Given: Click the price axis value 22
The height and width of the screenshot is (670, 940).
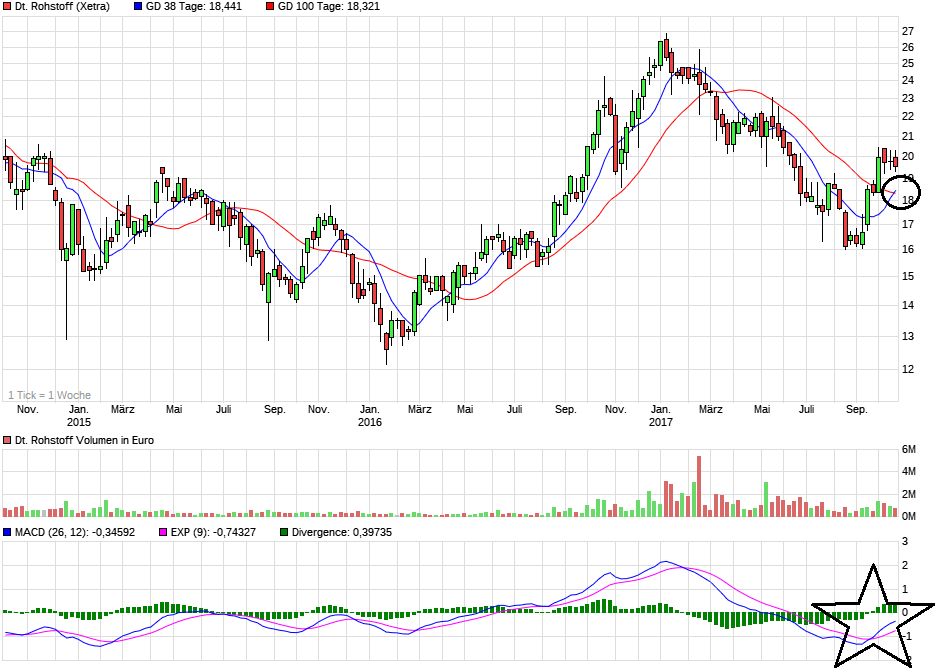Looking at the screenshot, I should click(908, 116).
